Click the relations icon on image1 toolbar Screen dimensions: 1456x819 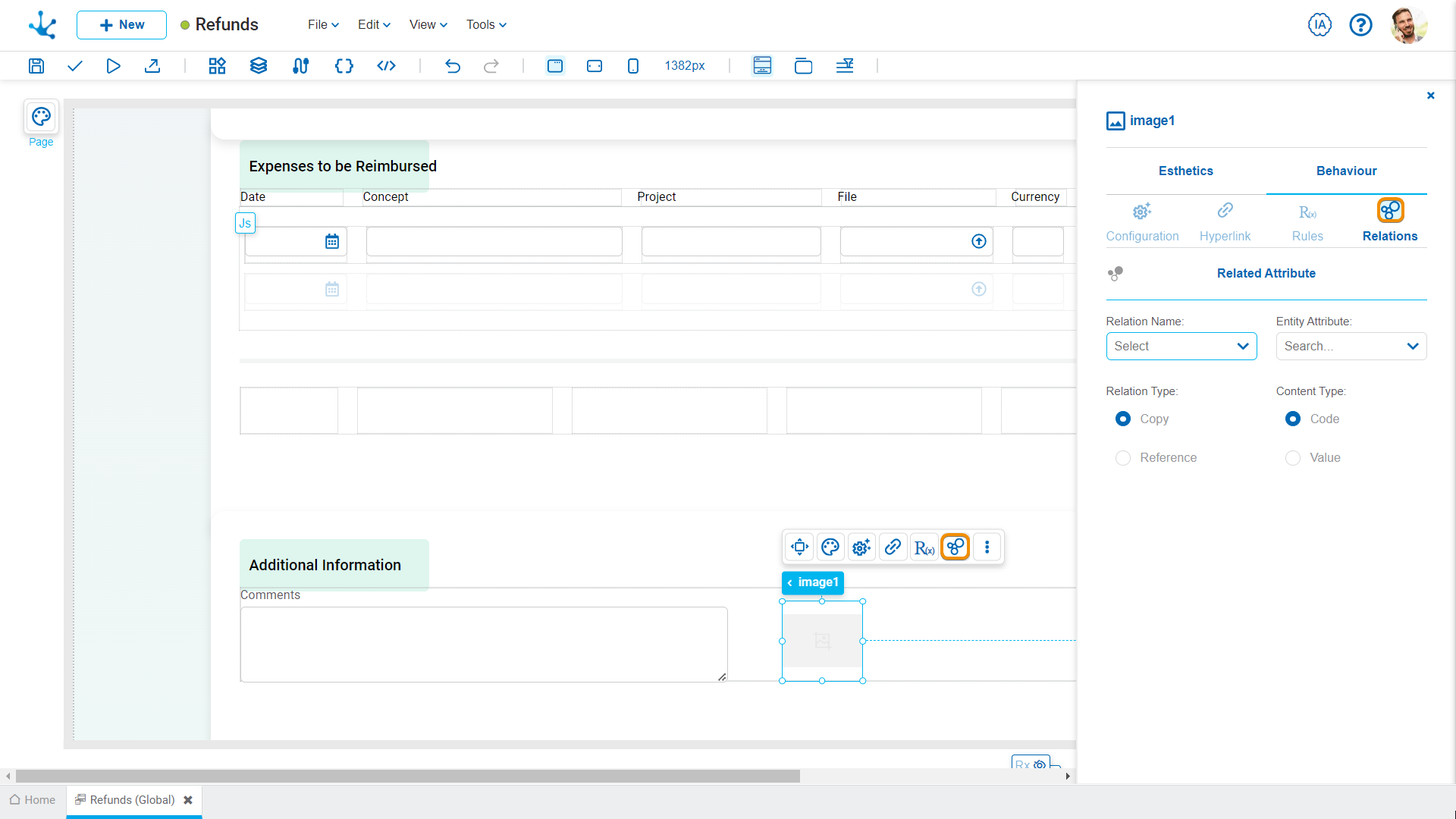955,547
